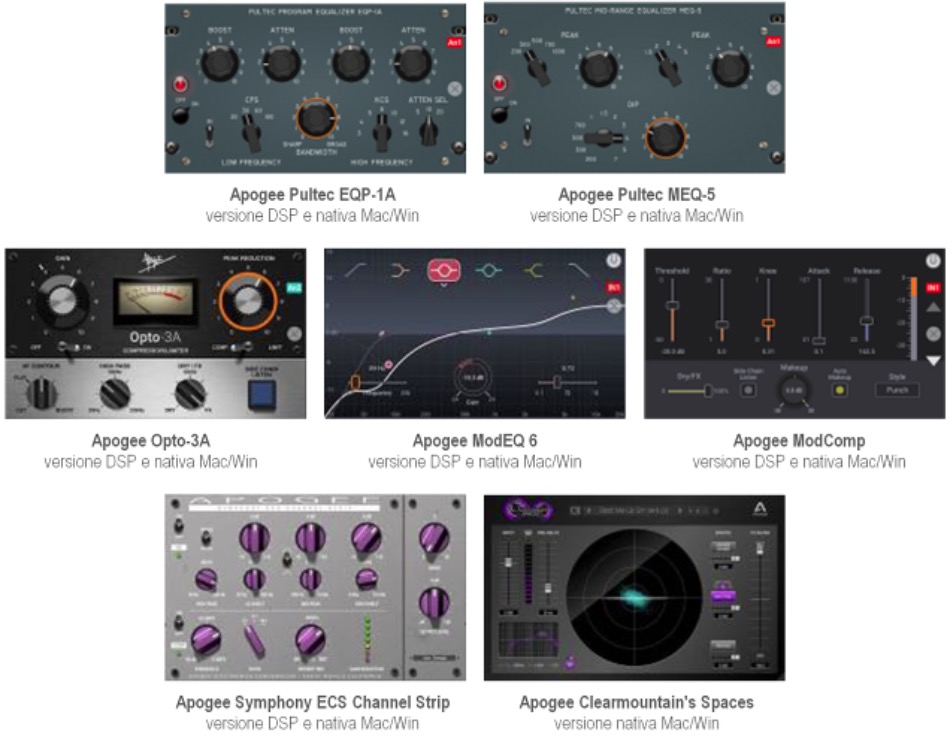950x750 pixels.
Task: Click the Apogee Pultec EQP-1A title
Action: pos(313,195)
